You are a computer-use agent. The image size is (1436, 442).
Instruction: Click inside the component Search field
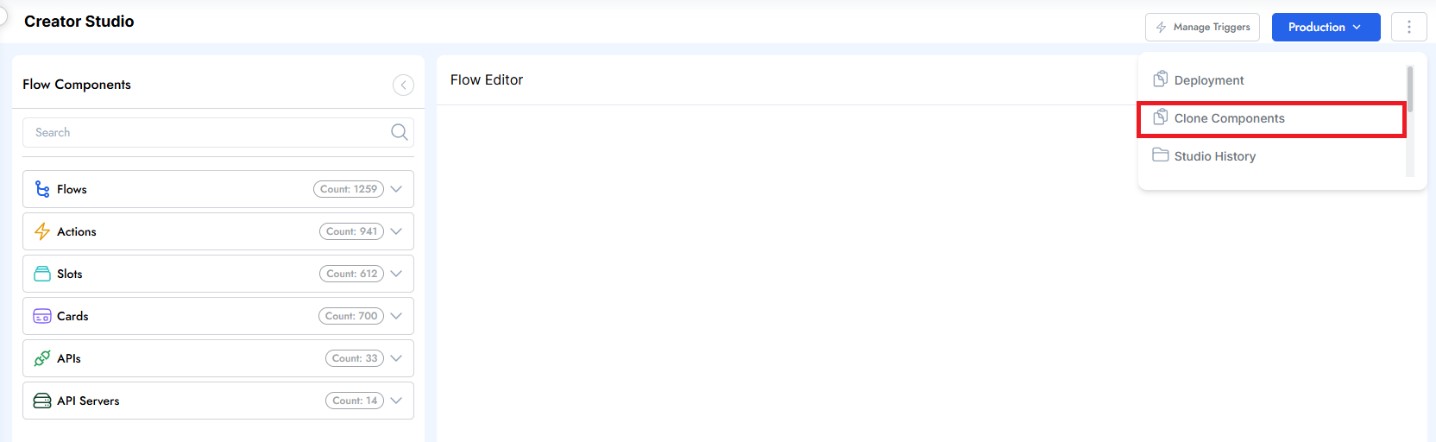(218, 132)
